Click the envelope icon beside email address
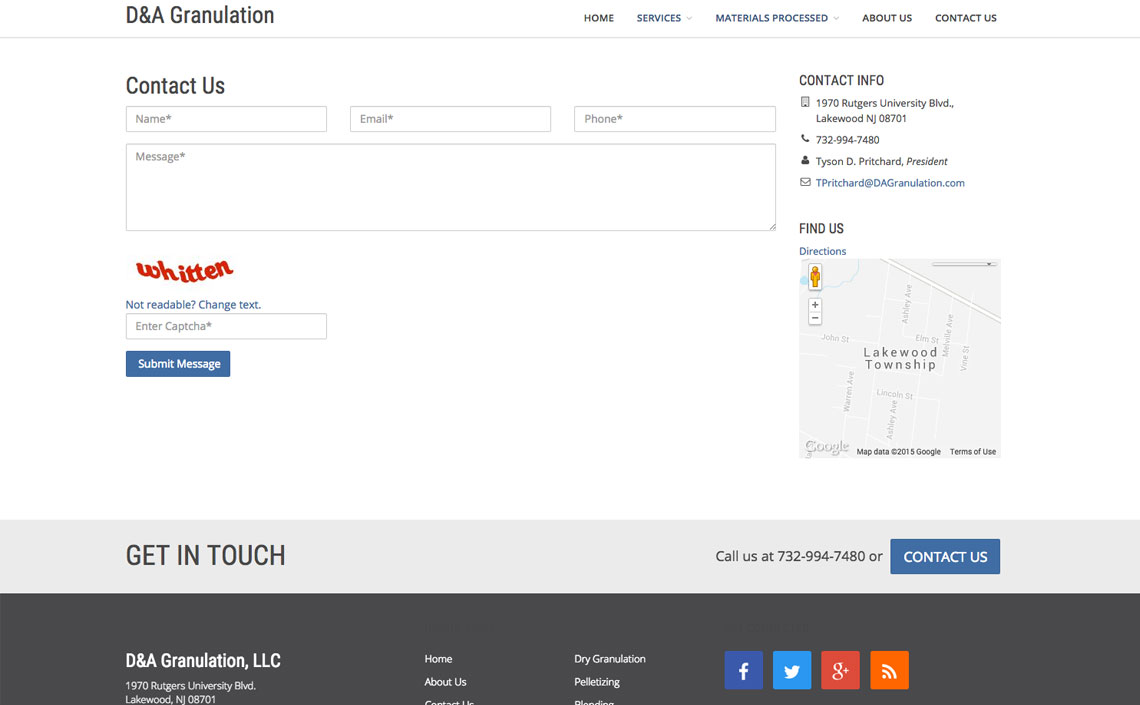The width and height of the screenshot is (1140, 705). (x=805, y=182)
